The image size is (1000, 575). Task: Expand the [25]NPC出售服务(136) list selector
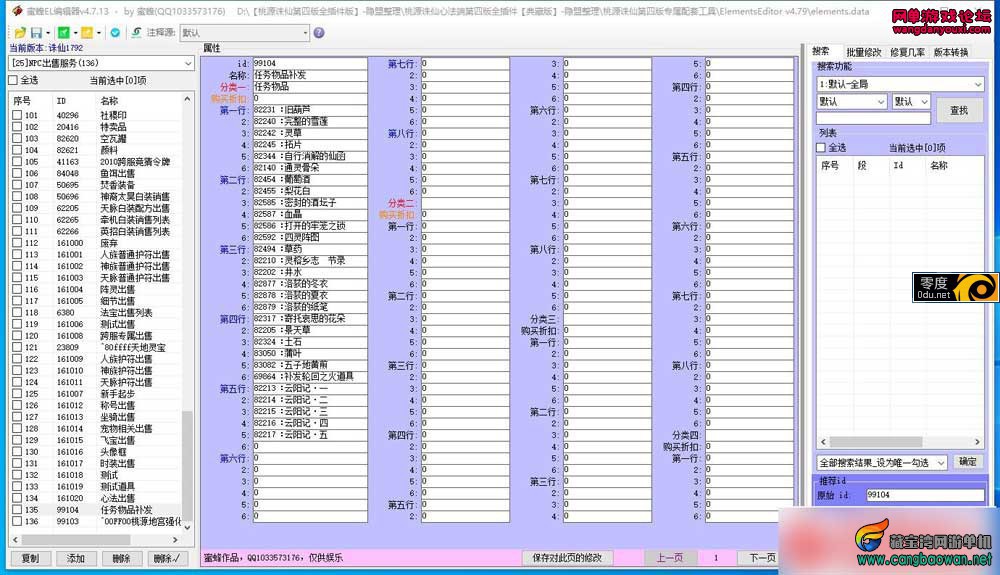tap(101, 63)
